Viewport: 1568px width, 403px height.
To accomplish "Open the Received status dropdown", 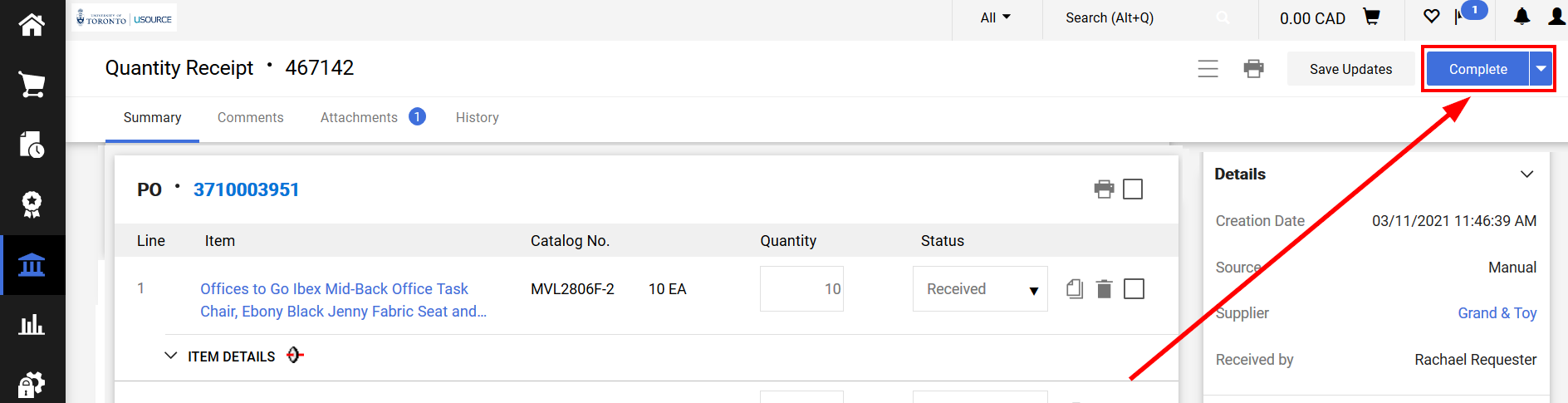I will pyautogui.click(x=980, y=289).
